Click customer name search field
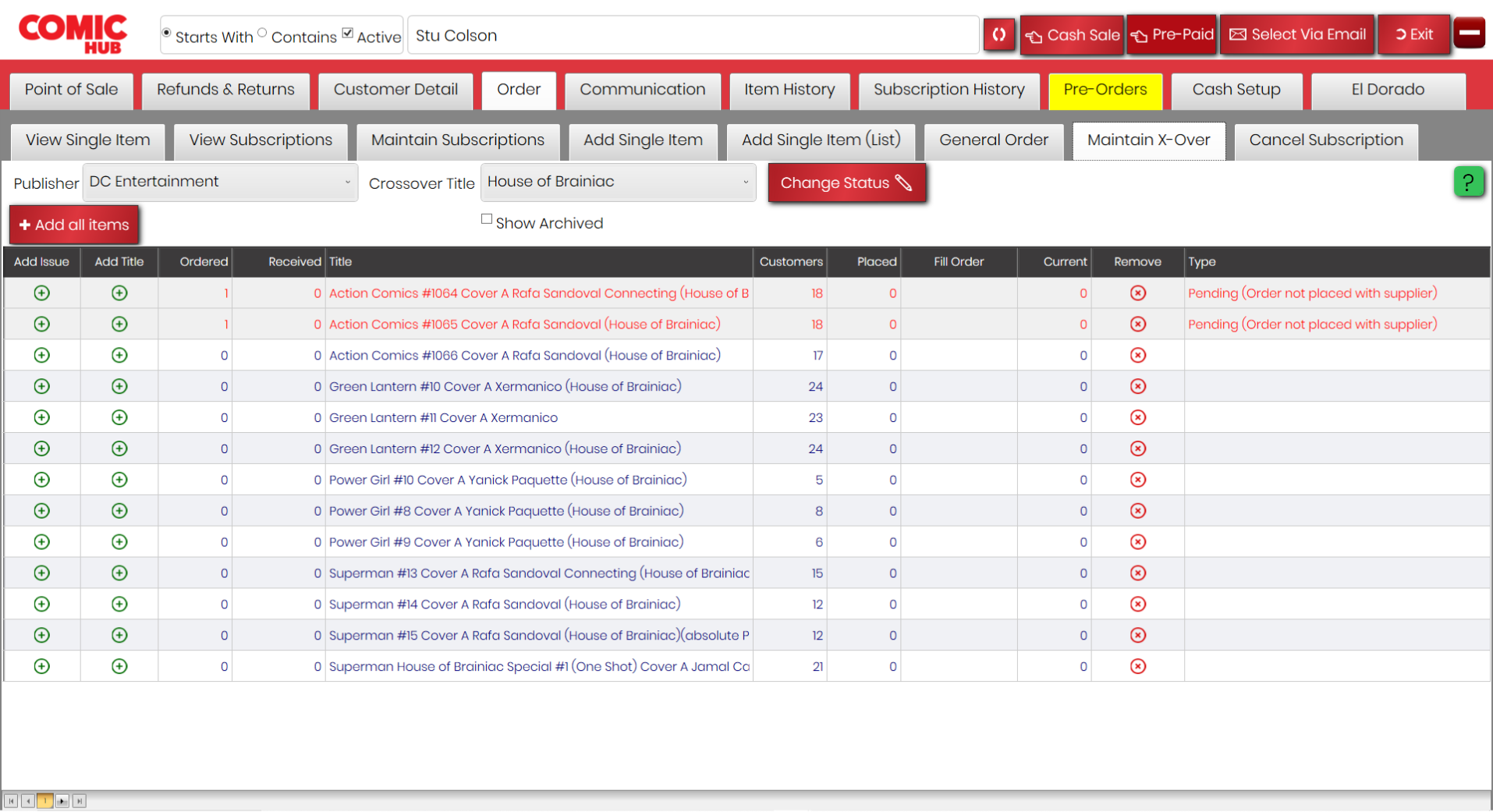The image size is (1493, 812). coord(693,35)
